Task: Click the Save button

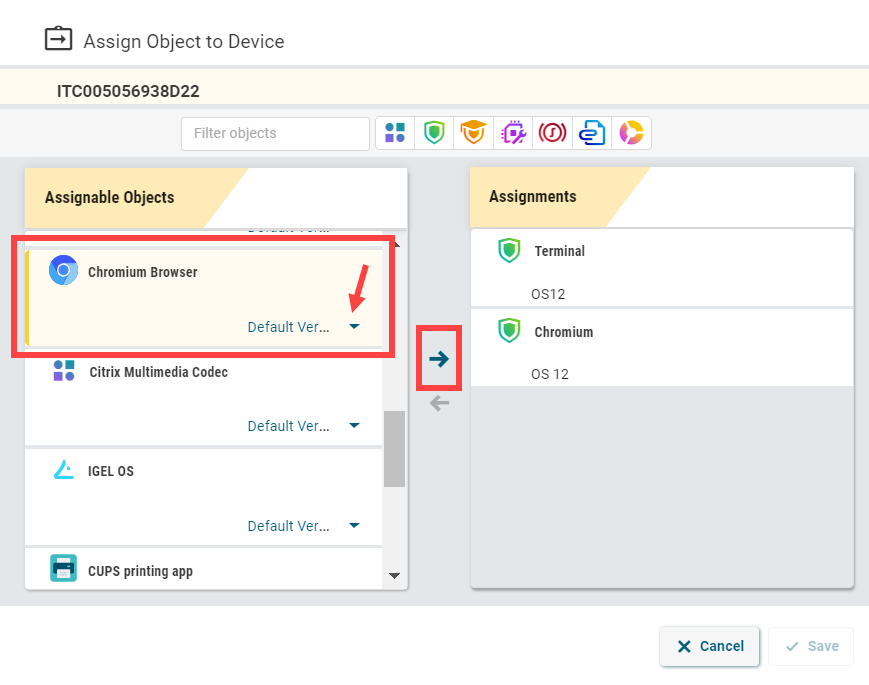Action: click(x=811, y=646)
